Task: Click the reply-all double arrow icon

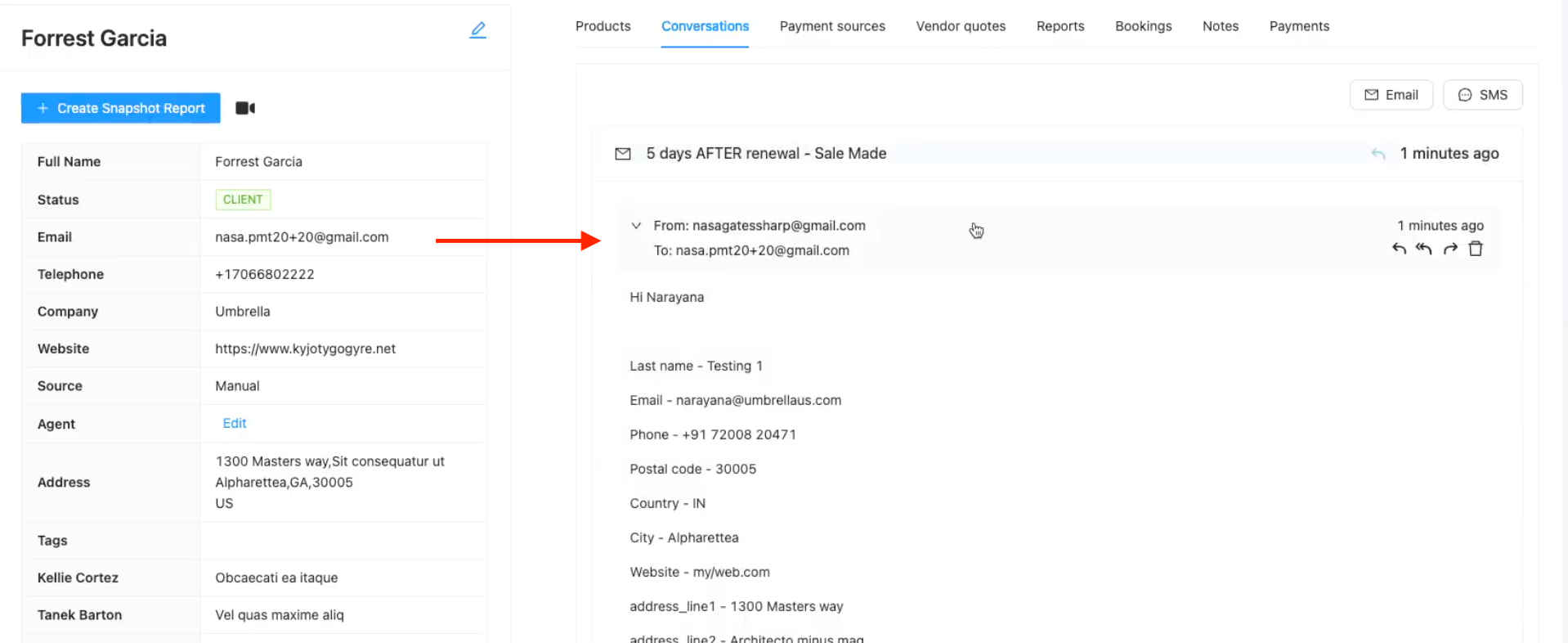Action: pyautogui.click(x=1424, y=249)
